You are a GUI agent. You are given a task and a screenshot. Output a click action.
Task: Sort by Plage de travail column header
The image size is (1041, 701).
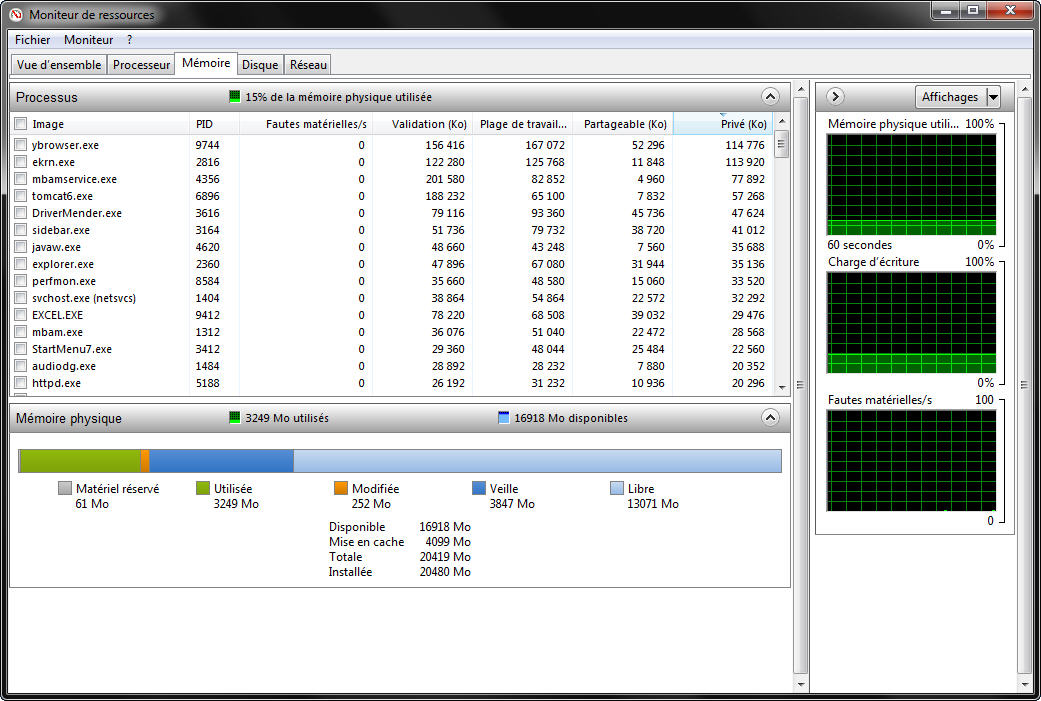[522, 124]
